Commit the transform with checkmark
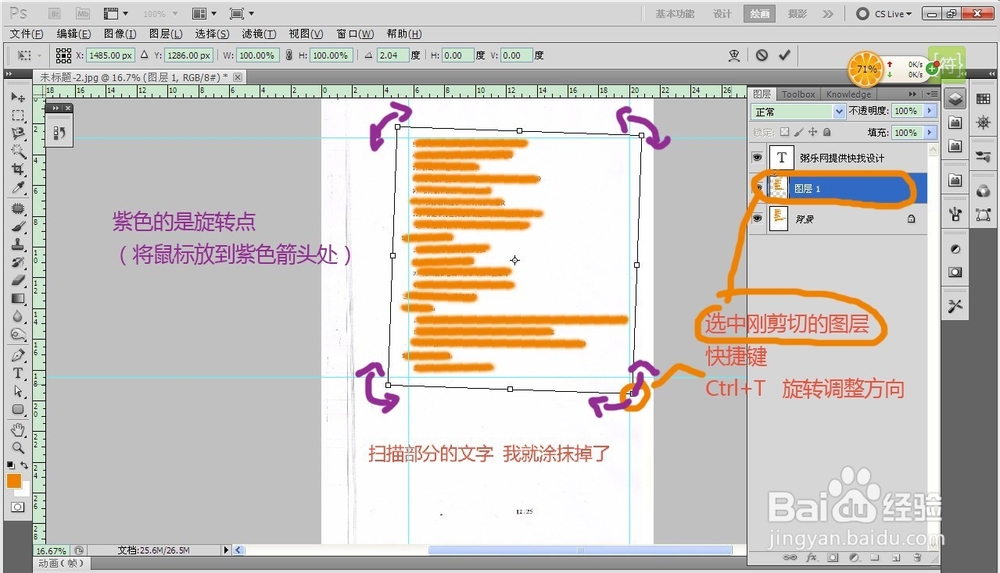 pyautogui.click(x=784, y=56)
